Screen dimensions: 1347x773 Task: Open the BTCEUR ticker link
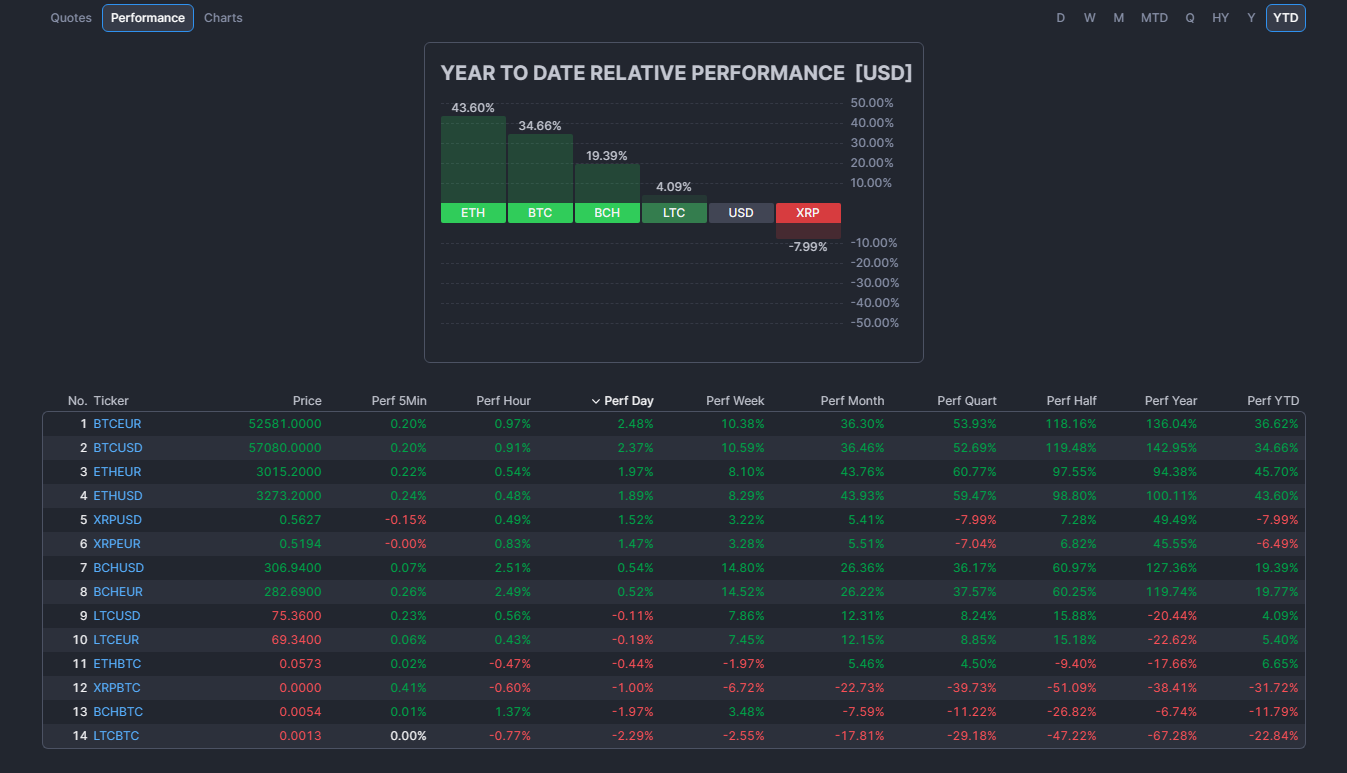(117, 424)
